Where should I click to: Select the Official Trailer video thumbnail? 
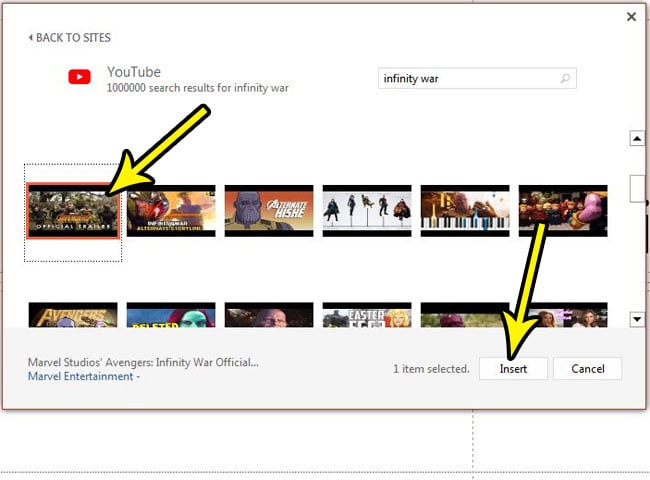[x=73, y=211]
